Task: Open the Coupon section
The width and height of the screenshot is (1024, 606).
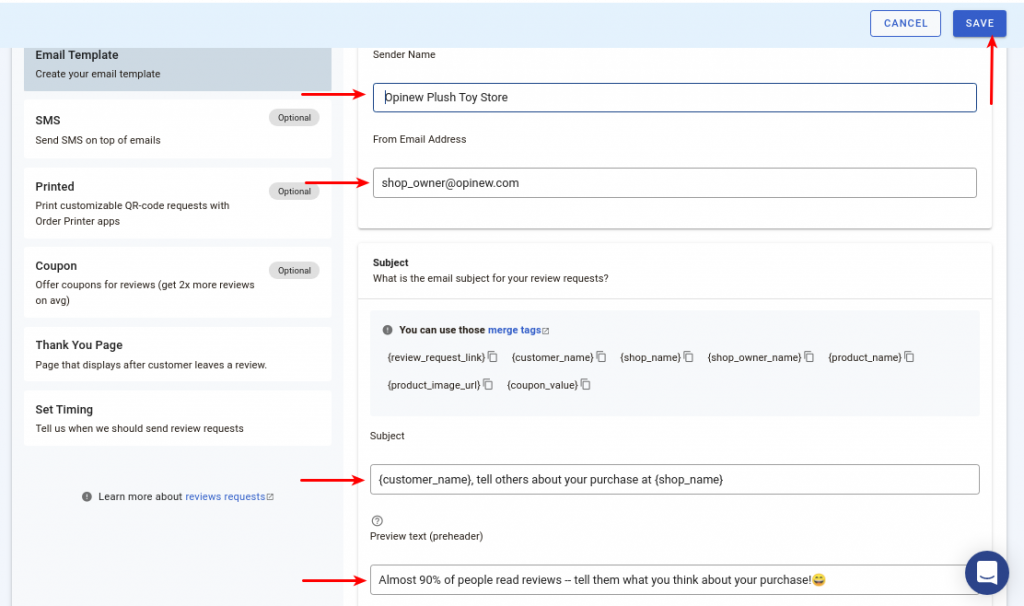Action: (178, 282)
